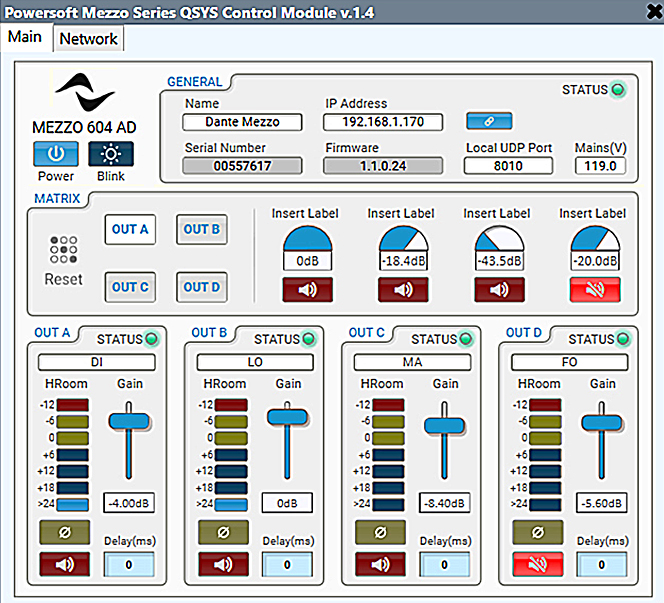The height and width of the screenshot is (603, 664).
Task: Click the OUT A gain value -4.00dB
Action: coord(129,503)
